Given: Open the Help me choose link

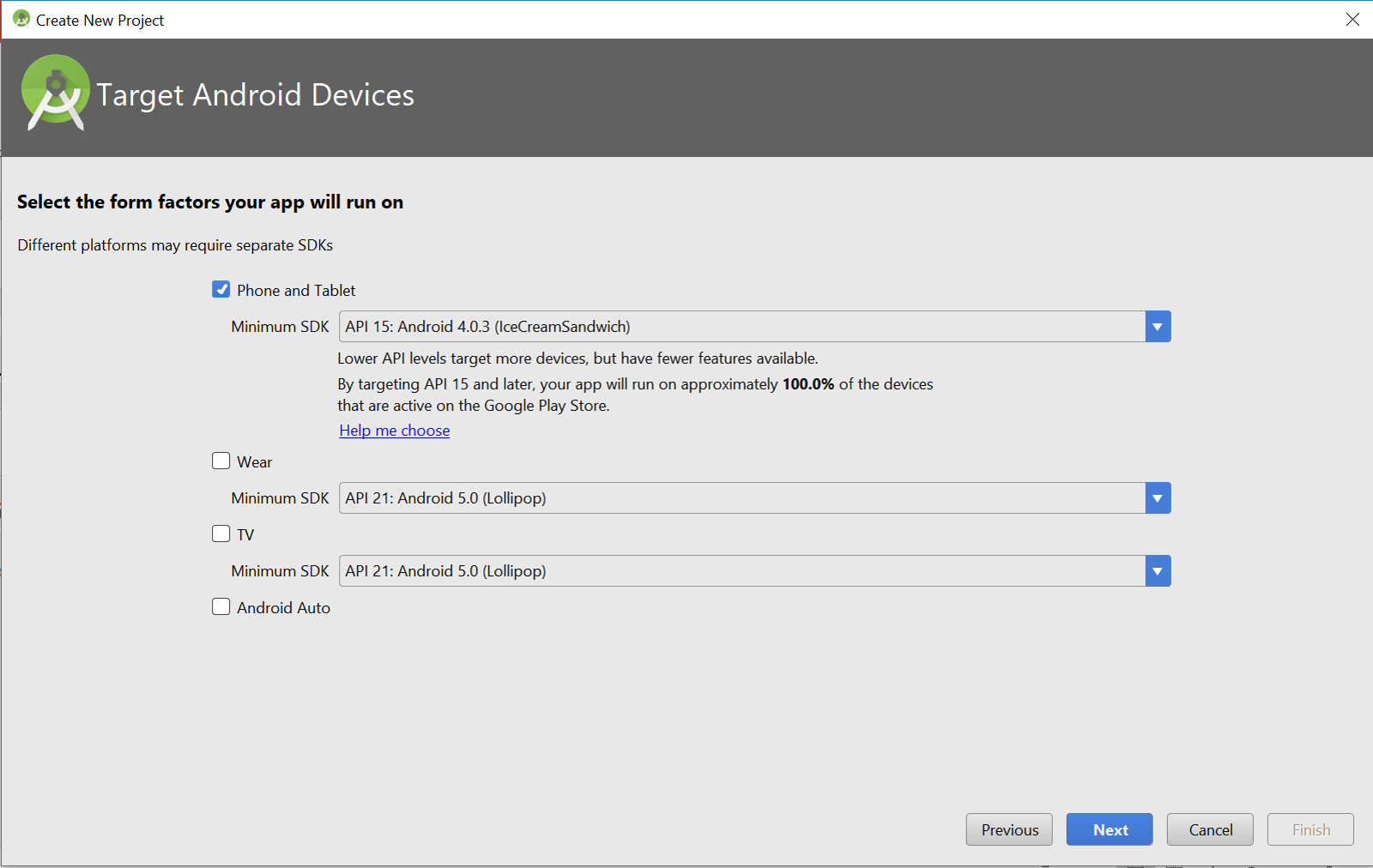Looking at the screenshot, I should 394,430.
